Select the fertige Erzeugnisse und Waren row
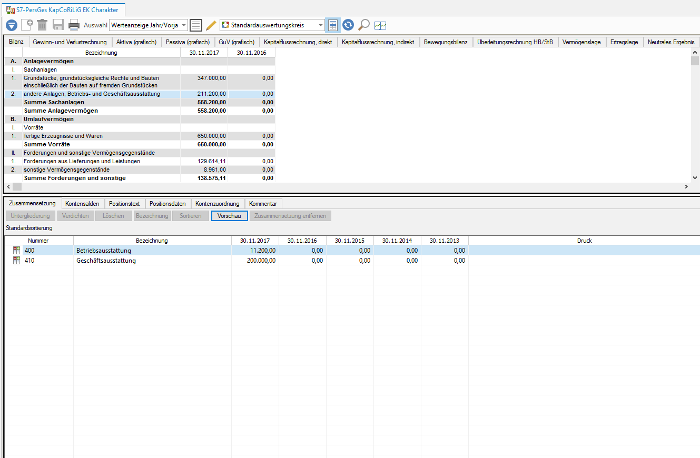This screenshot has width=700, height=458. [x=140, y=136]
